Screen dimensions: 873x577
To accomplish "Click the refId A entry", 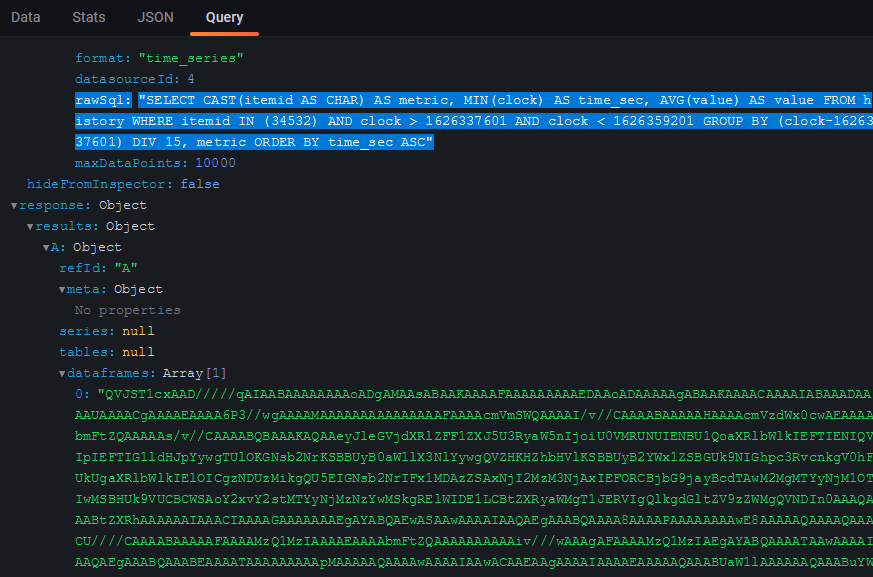I will coord(96,267).
